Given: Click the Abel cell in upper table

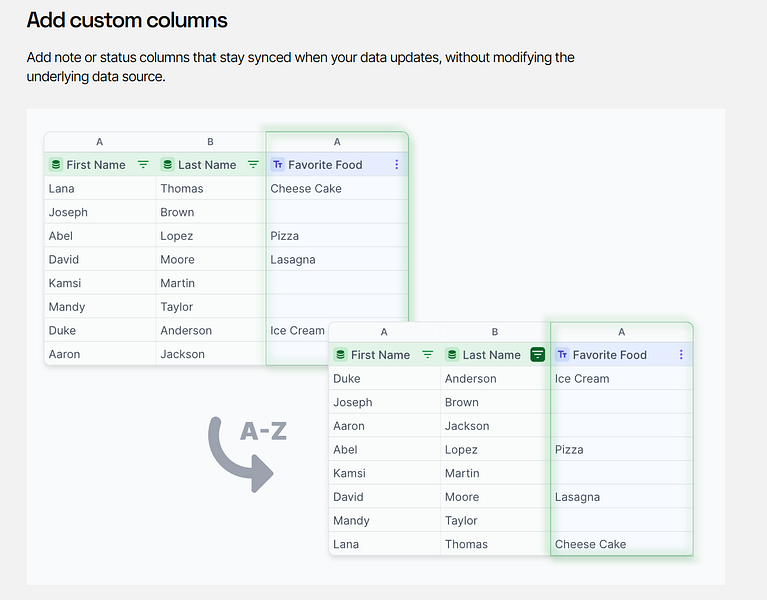Looking at the screenshot, I should tap(100, 236).
